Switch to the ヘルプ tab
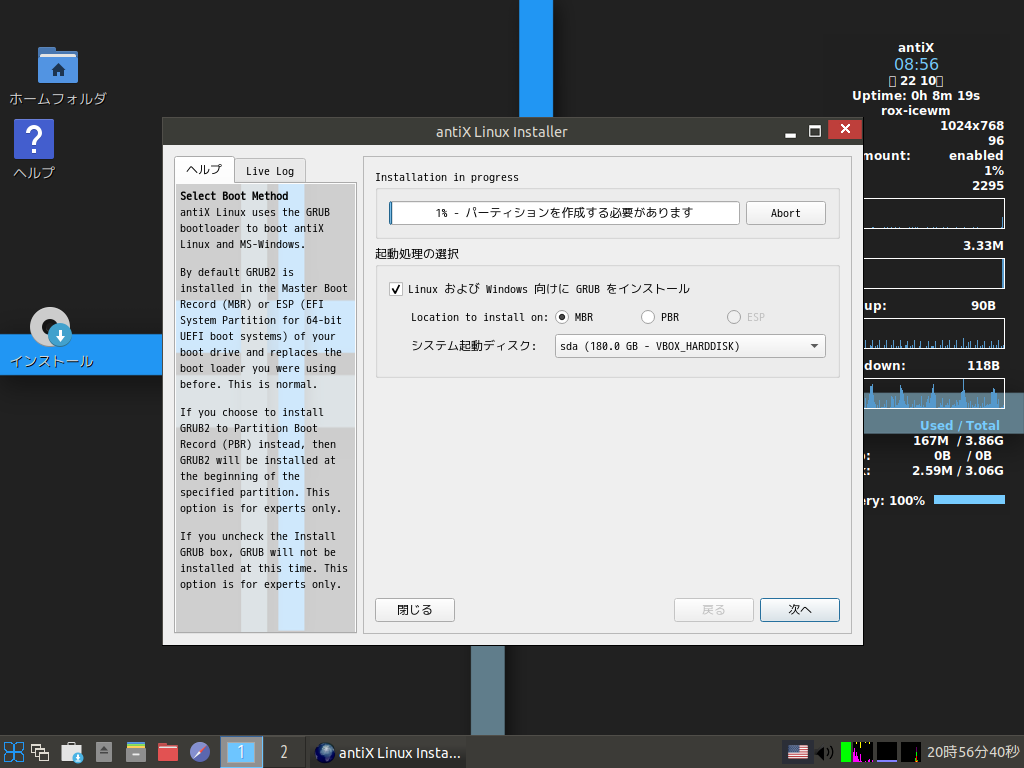This screenshot has height=768, width=1024. click(204, 170)
